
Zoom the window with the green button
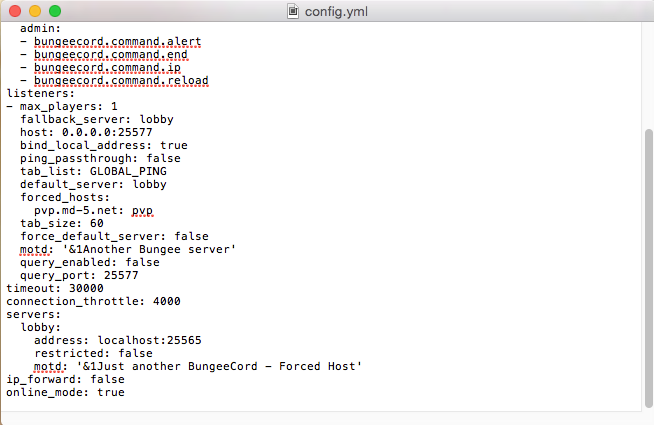coord(54,11)
